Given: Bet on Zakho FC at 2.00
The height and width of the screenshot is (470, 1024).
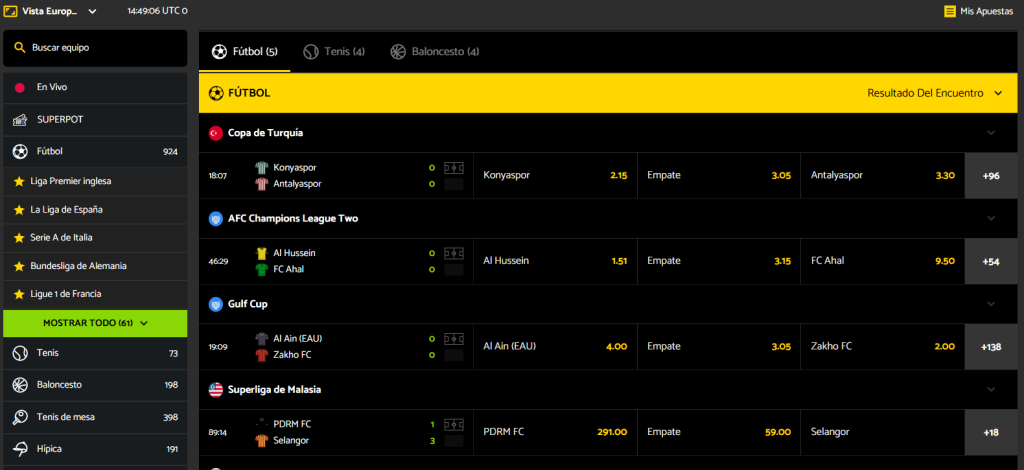Looking at the screenshot, I should pyautogui.click(x=883, y=347).
